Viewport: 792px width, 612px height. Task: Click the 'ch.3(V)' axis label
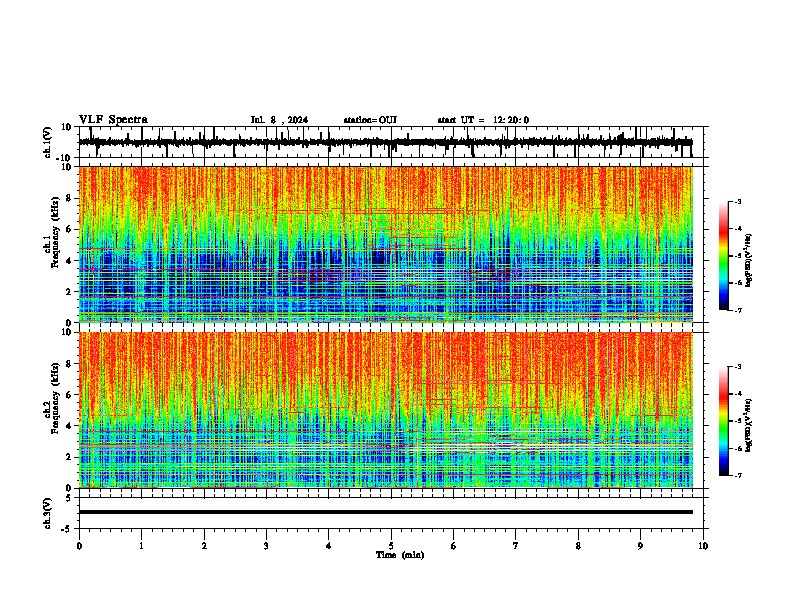[x=48, y=514]
